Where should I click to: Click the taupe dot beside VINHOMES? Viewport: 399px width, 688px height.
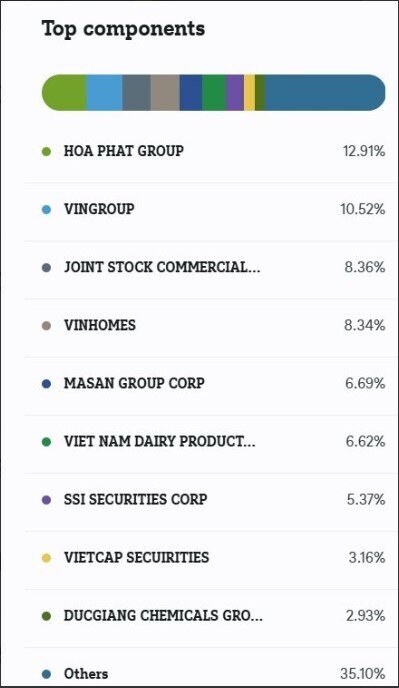coord(47,326)
